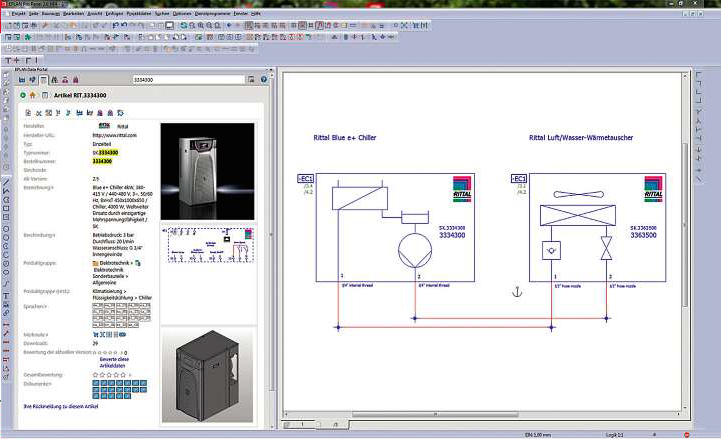Click the first language flag icon in Sprachen
Viewport: 721px width, 439px height.
(98, 306)
